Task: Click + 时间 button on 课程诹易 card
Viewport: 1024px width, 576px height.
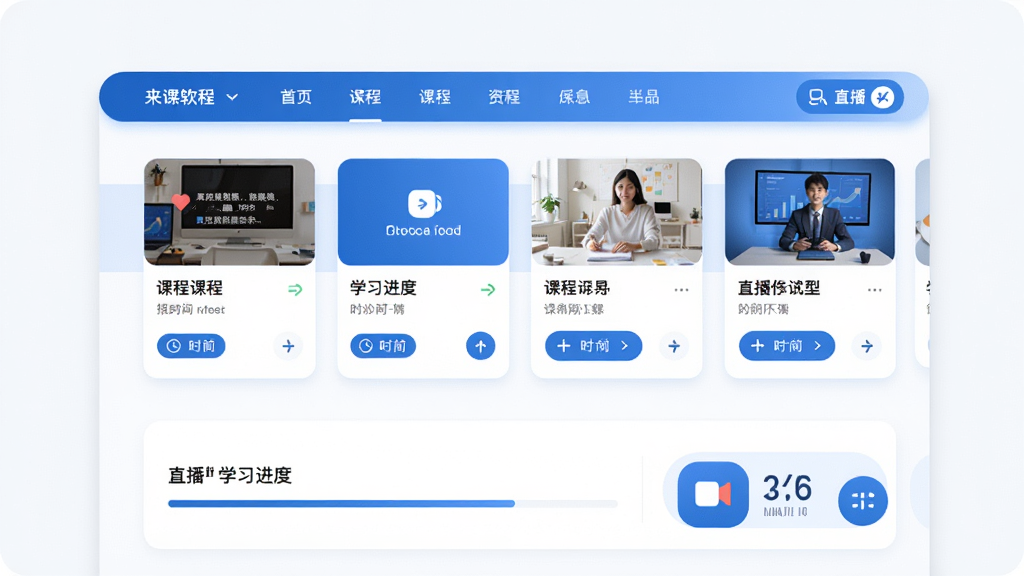Action: point(593,345)
